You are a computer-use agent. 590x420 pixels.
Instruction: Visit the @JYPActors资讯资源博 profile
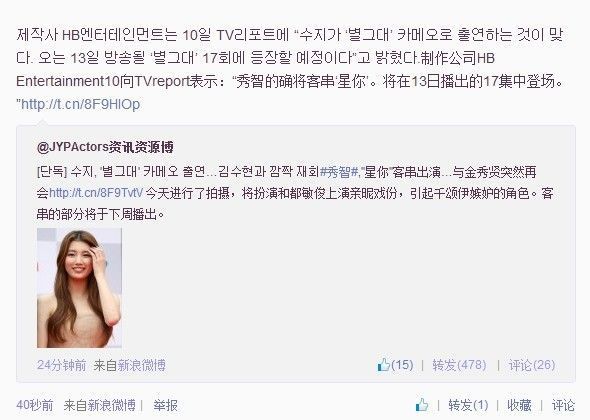point(105,147)
